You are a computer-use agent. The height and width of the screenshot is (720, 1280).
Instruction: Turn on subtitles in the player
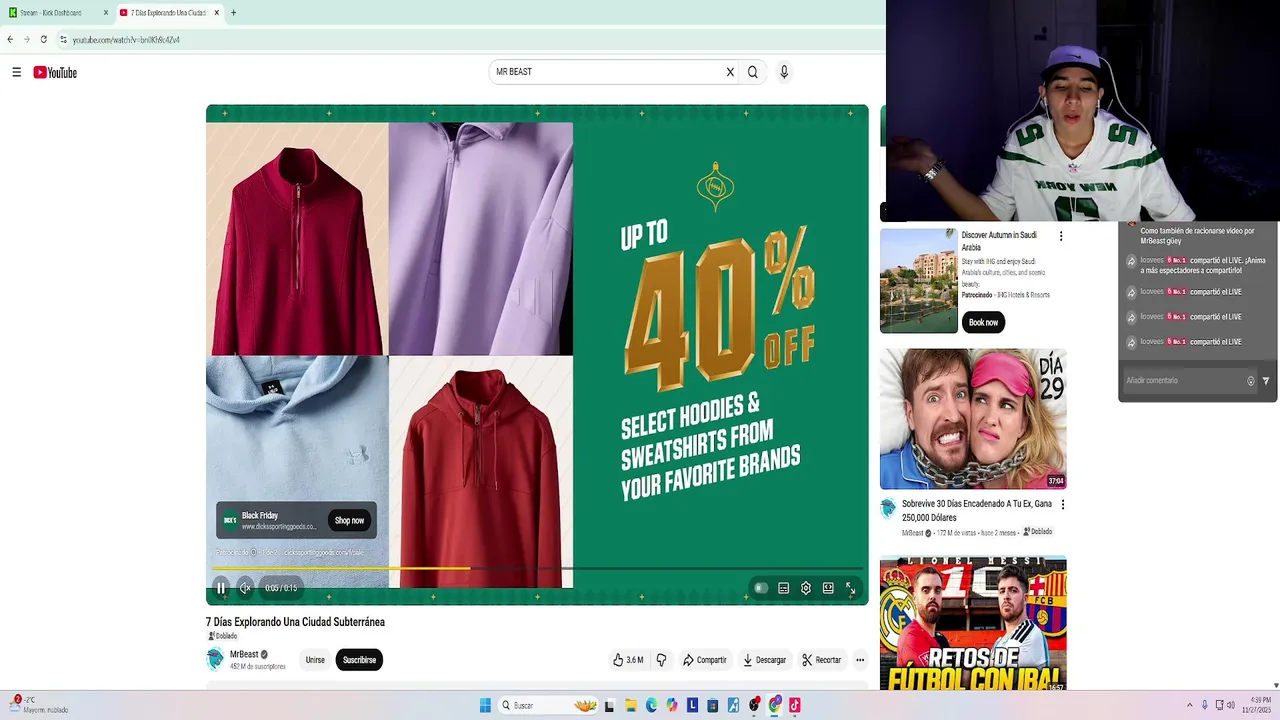783,588
